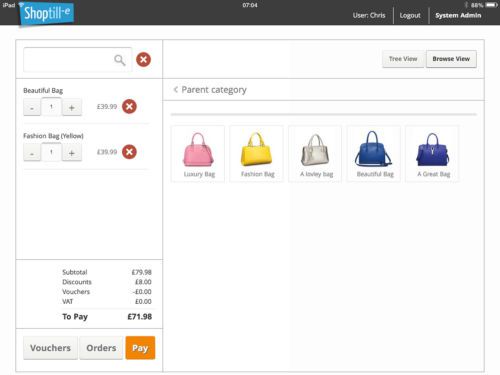This screenshot has width=500, height=375.
Task: Remove Beautiful Bag from the basket
Action: pyautogui.click(x=129, y=107)
